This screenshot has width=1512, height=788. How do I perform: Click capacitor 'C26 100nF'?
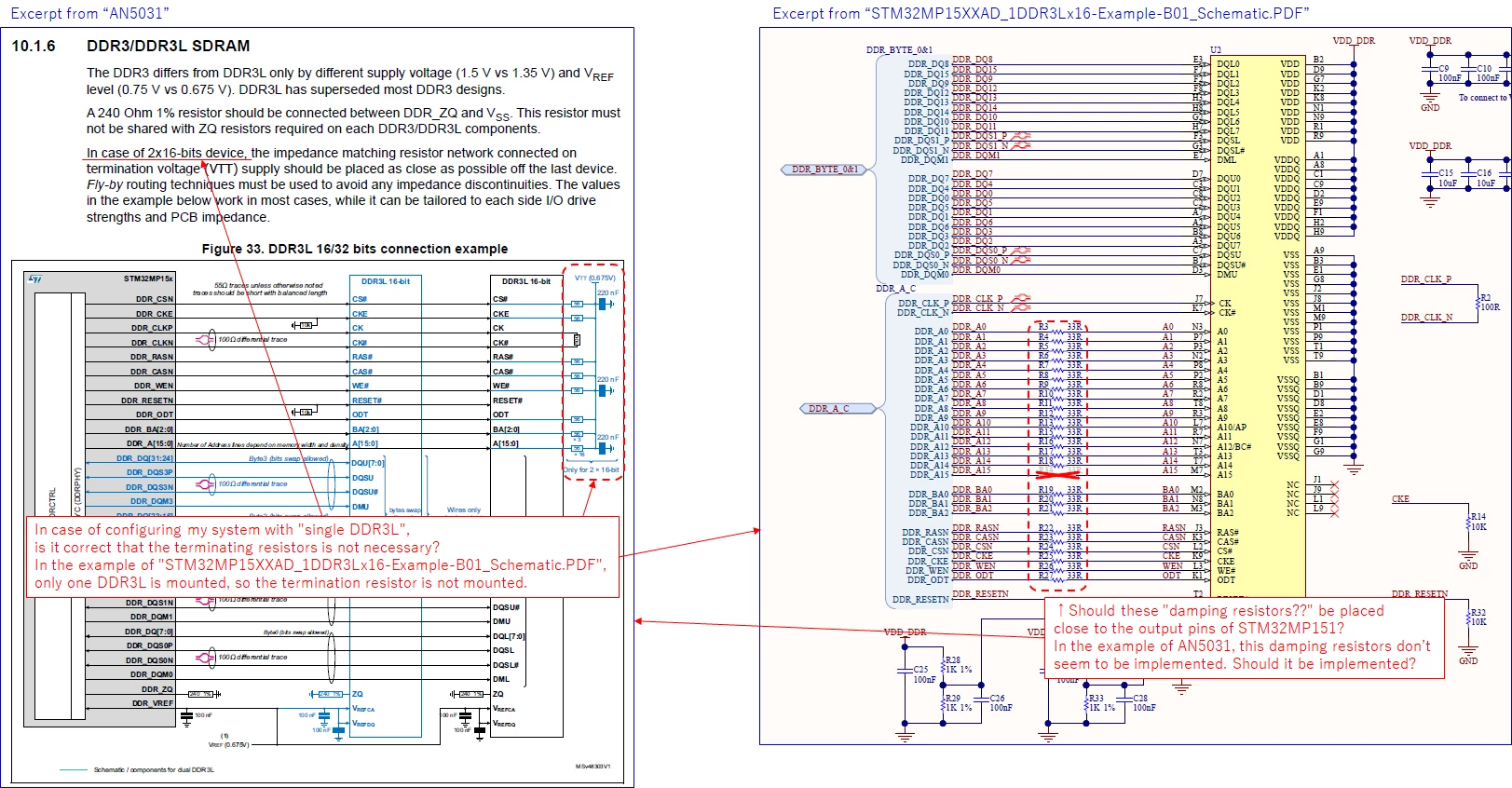[995, 703]
